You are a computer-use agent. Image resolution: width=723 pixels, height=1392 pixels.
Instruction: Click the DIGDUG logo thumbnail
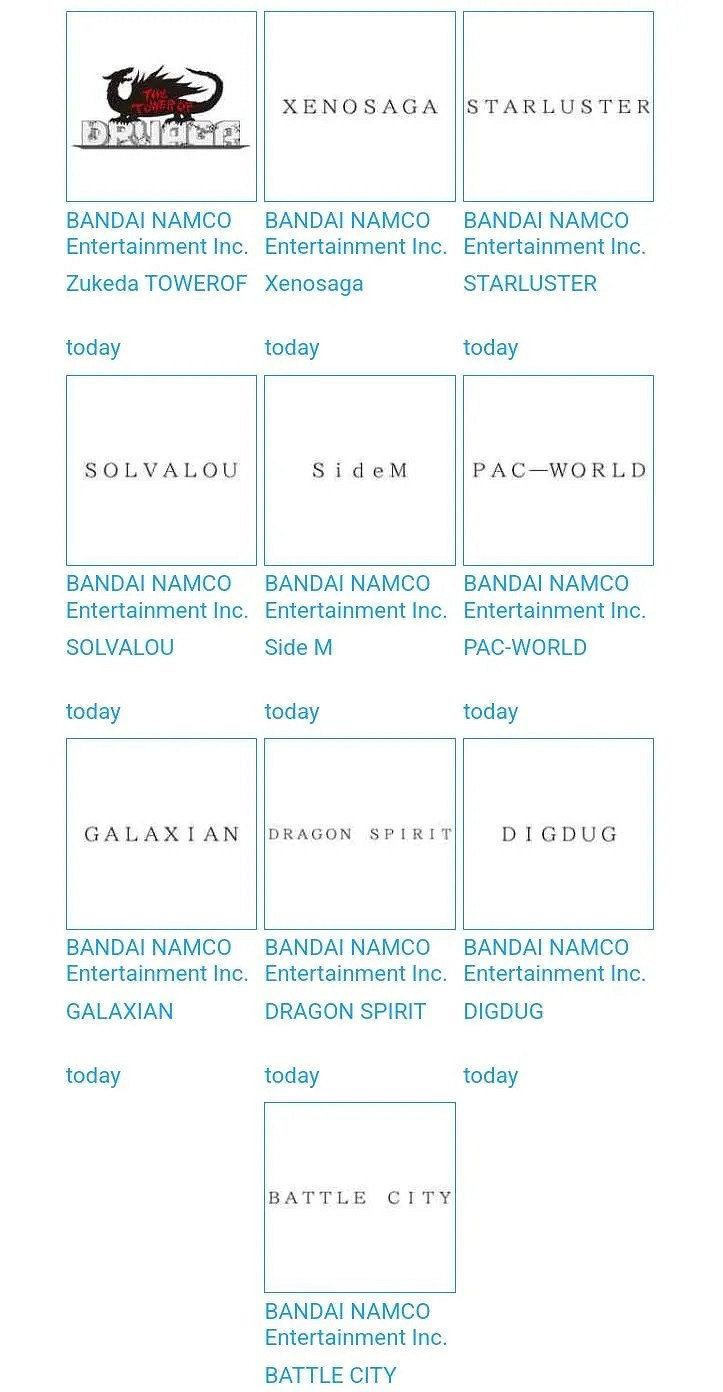(x=558, y=834)
